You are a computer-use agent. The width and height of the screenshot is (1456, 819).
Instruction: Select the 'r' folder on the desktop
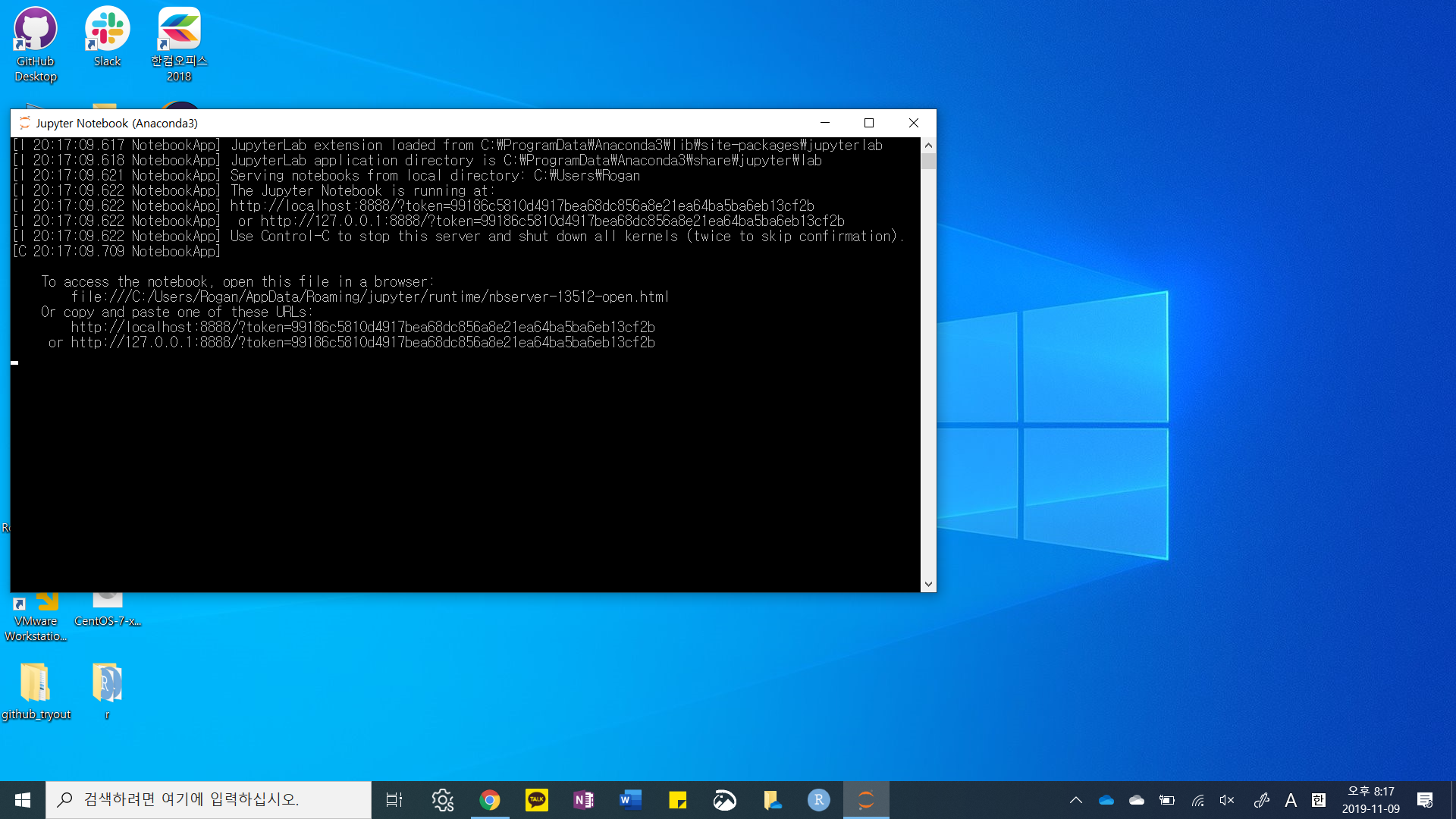tap(107, 691)
